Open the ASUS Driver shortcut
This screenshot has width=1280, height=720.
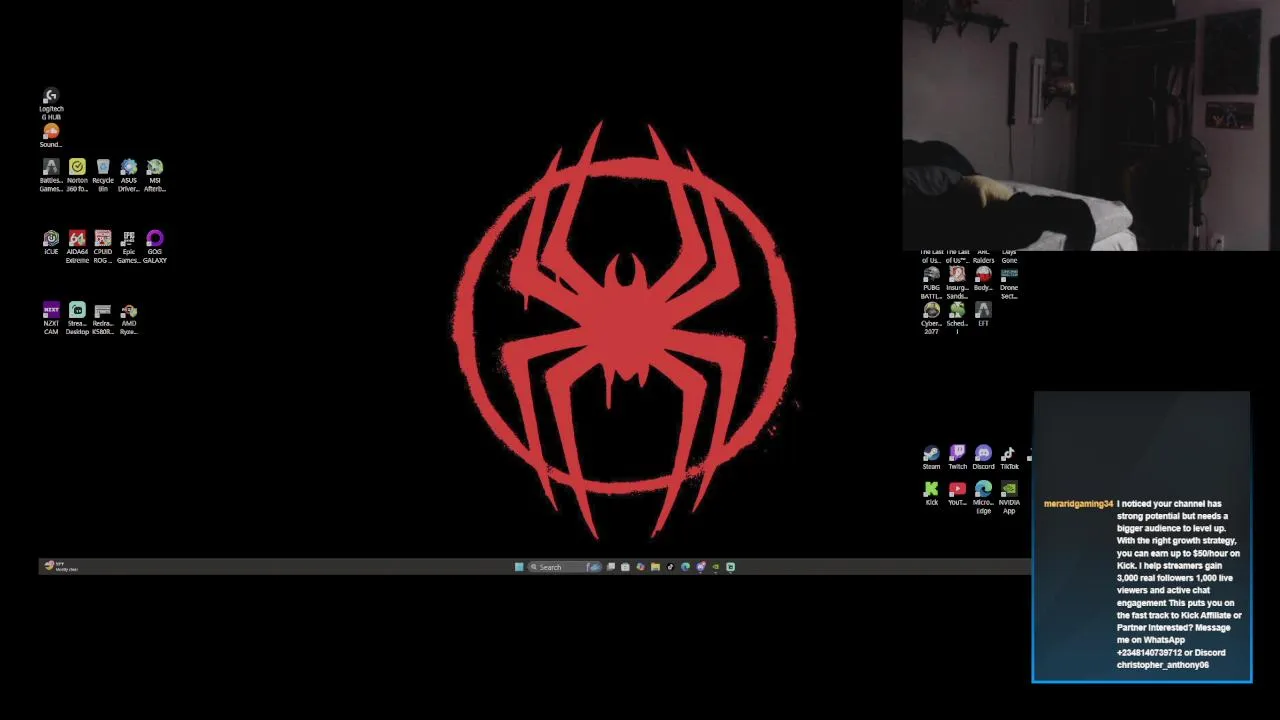(x=129, y=175)
